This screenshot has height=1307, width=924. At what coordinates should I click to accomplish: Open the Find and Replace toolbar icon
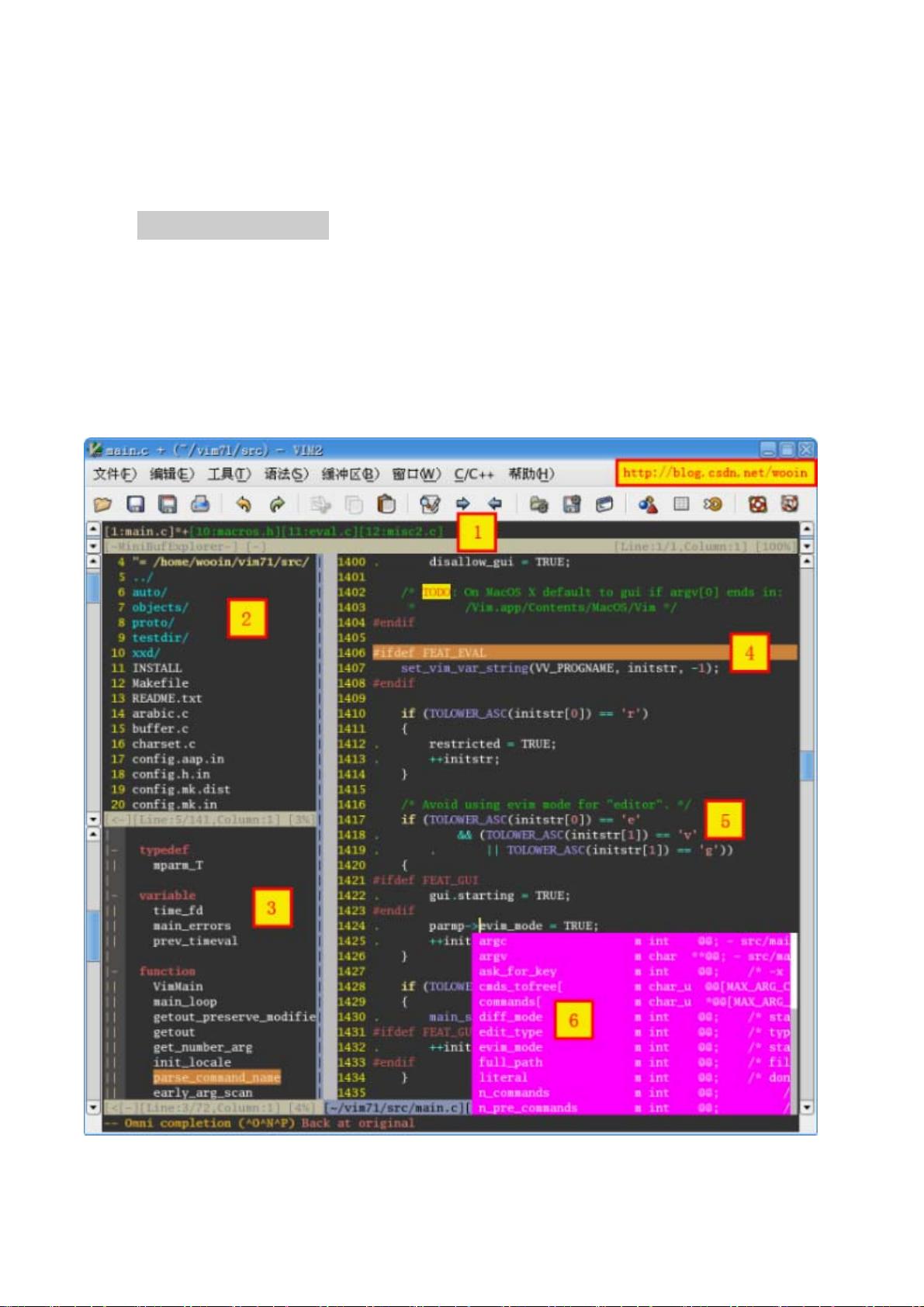pyautogui.click(x=430, y=505)
